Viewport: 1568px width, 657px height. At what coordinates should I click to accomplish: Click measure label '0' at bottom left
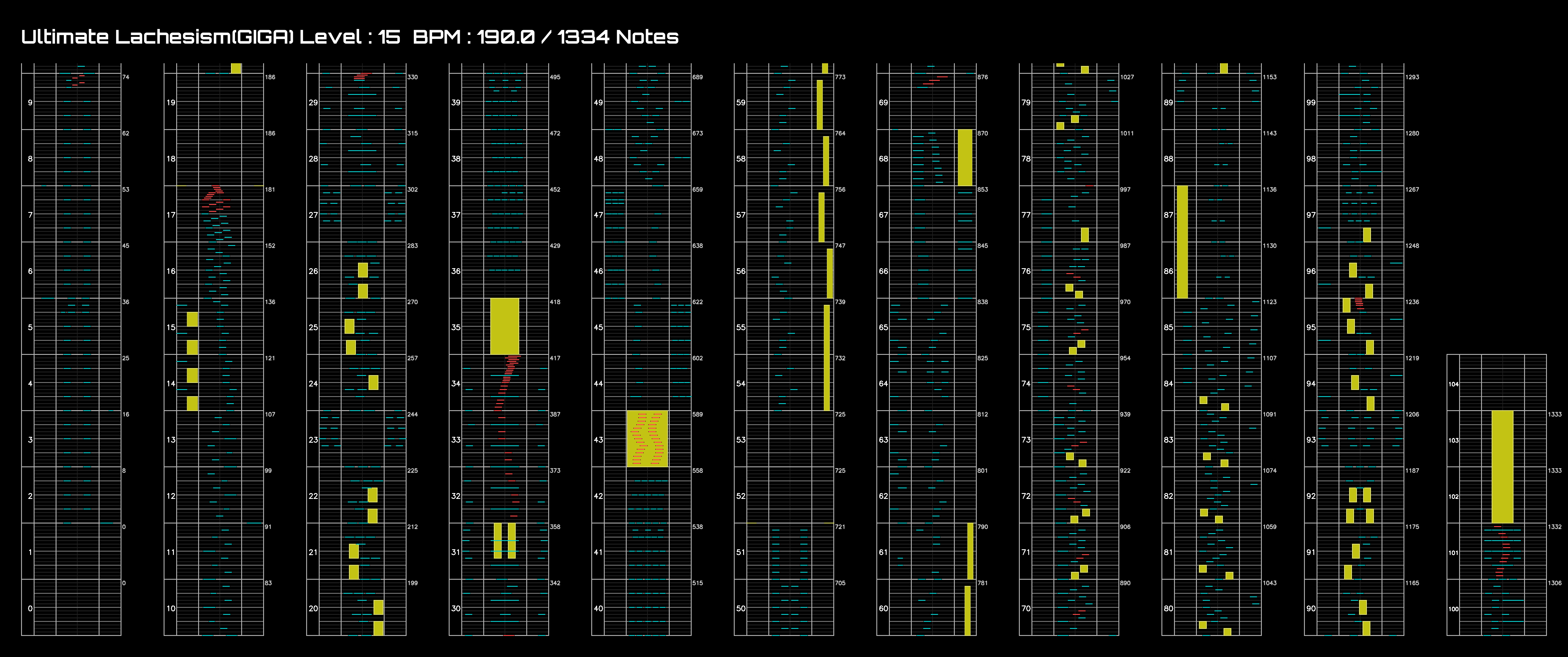tap(30, 608)
